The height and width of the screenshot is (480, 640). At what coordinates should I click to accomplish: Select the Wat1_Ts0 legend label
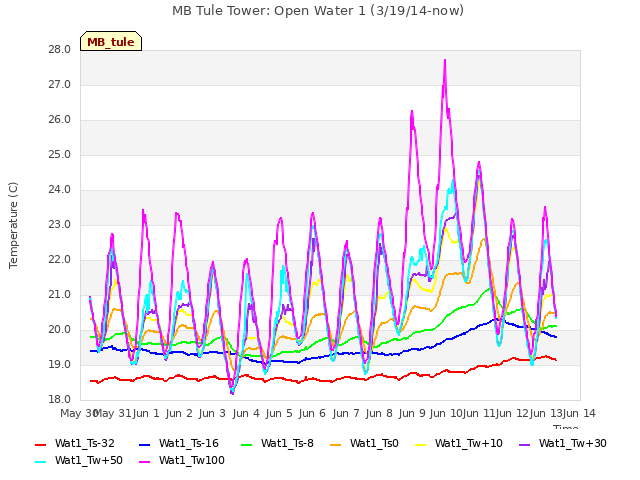[x=374, y=444]
